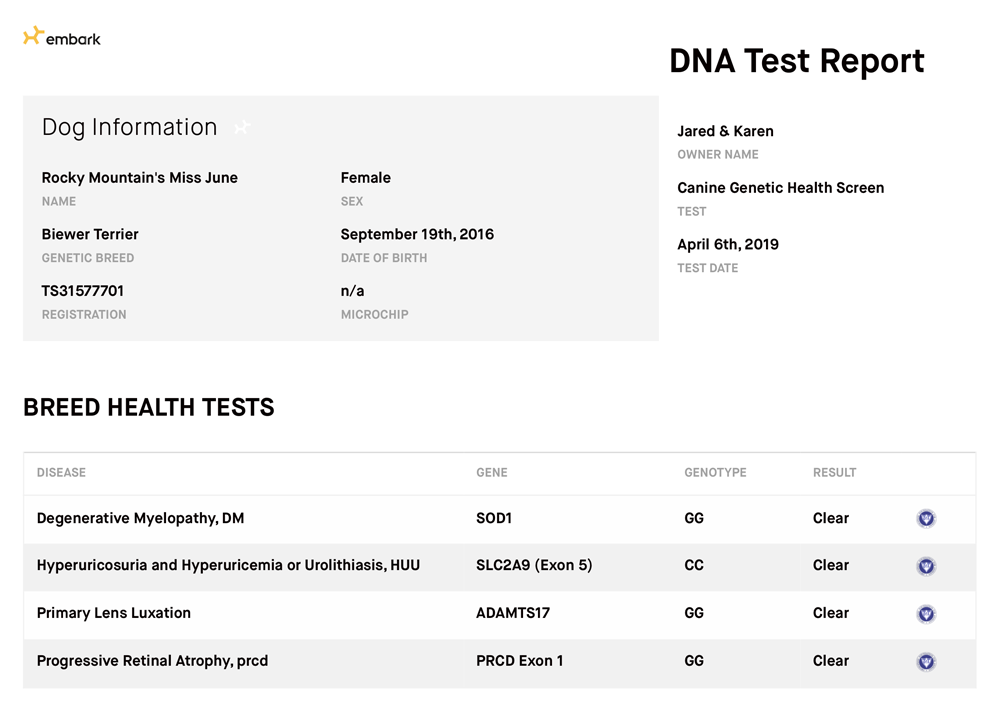Open Progressive Retinal Atrophy, prcd entry
This screenshot has height=723, width=1000.
click(x=152, y=661)
